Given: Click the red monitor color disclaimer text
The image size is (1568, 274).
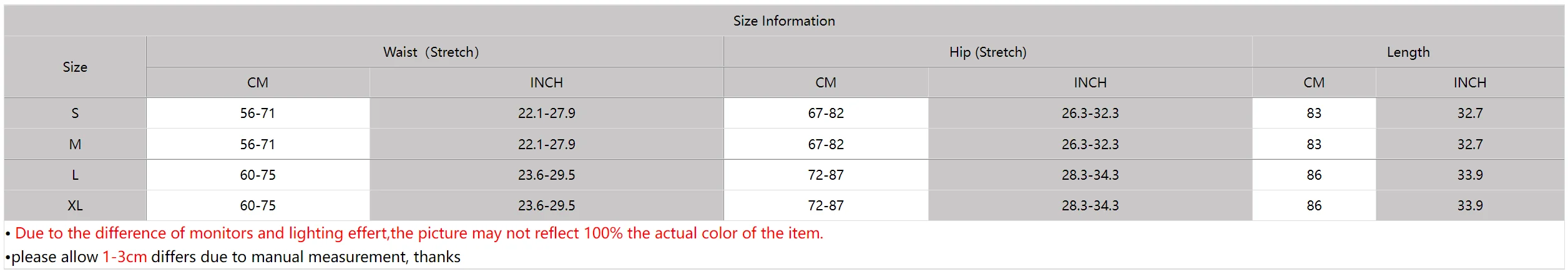Looking at the screenshot, I should 418,233.
